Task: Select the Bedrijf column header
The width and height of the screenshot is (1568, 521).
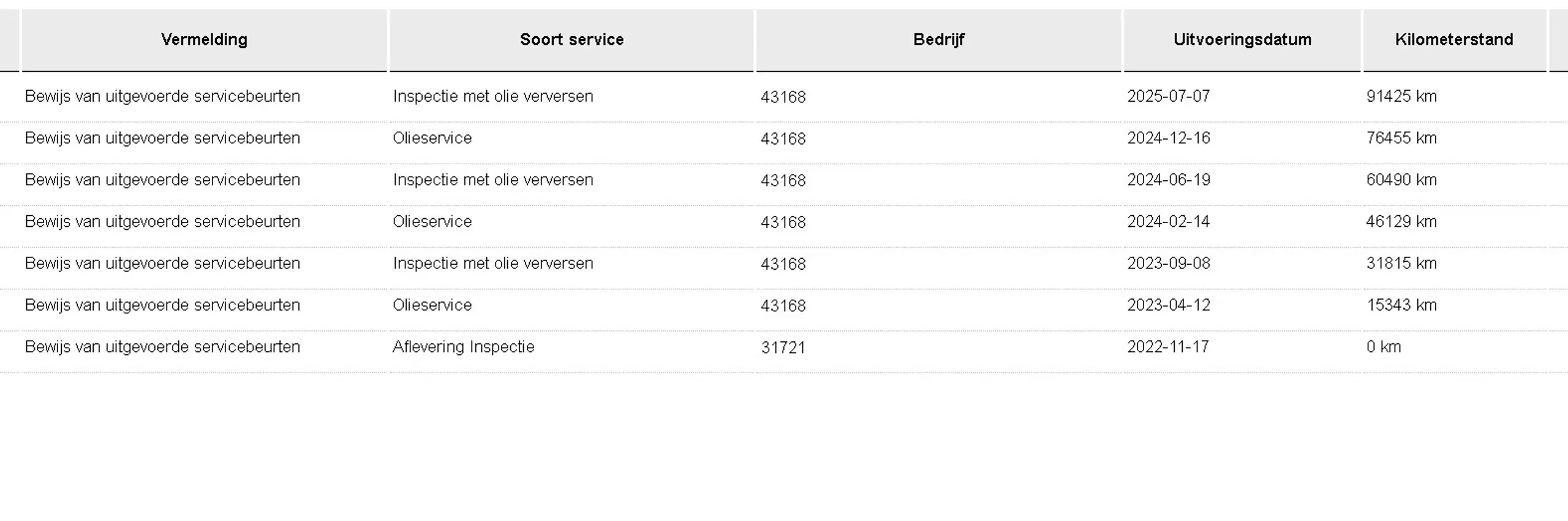Action: [938, 40]
